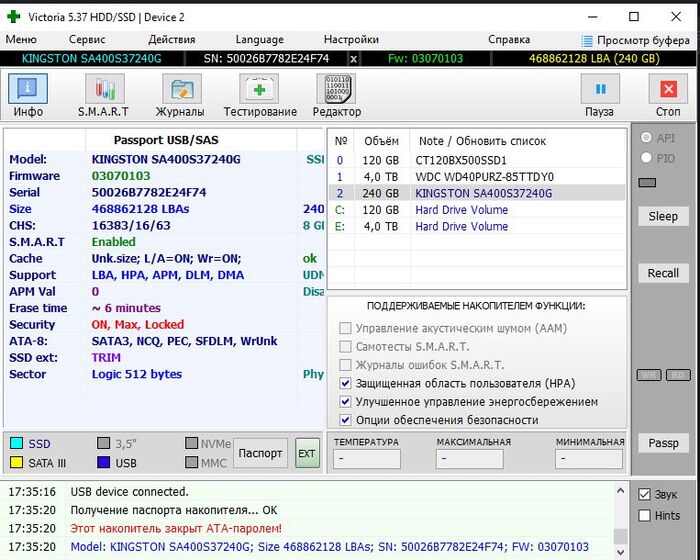
Task: Click the red Стоп stop icon
Action: (668, 89)
